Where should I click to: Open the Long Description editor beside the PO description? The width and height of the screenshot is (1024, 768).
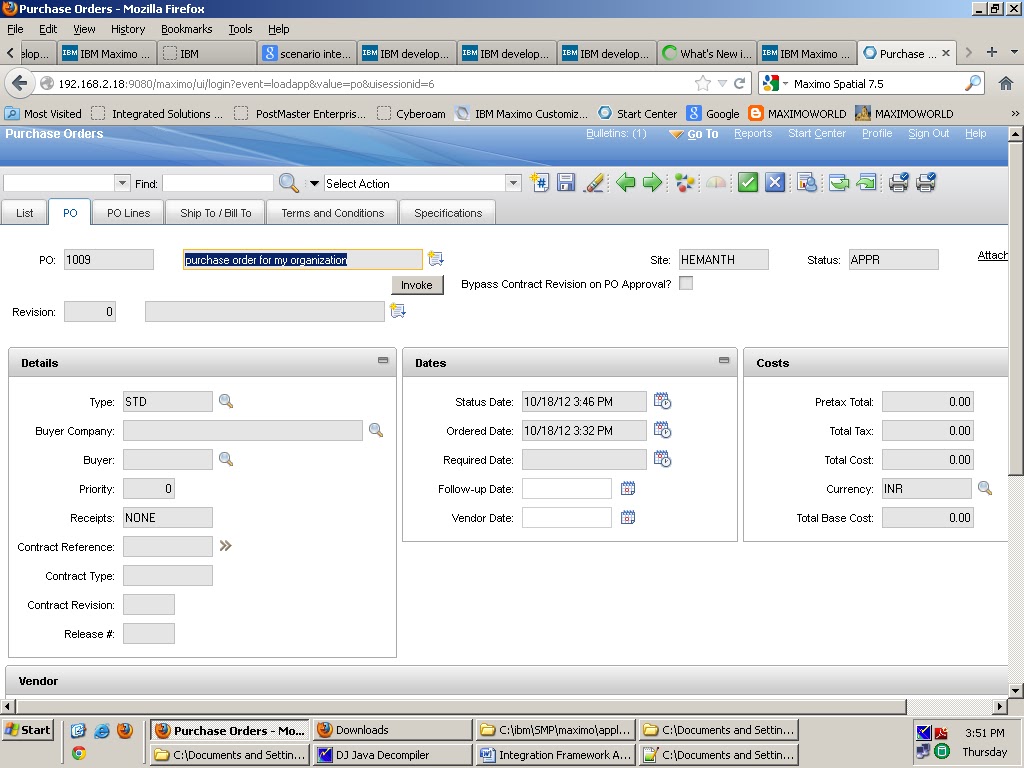[x=436, y=258]
